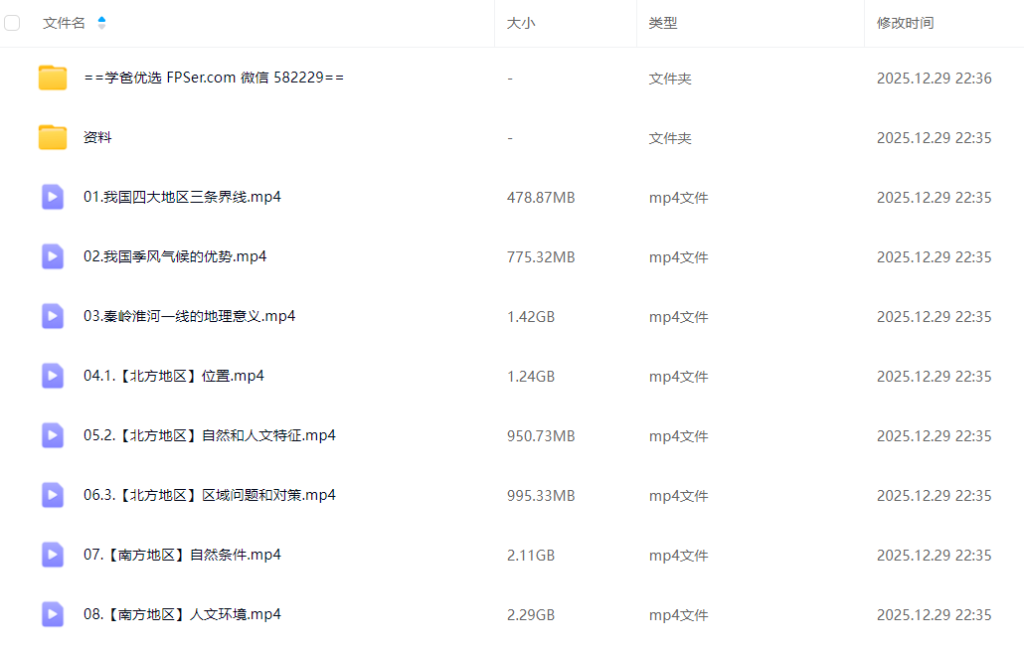Click the video icon of 01.我国四大地区三条界线.mp4
Viewport: 1024px width, 650px height.
52,197
